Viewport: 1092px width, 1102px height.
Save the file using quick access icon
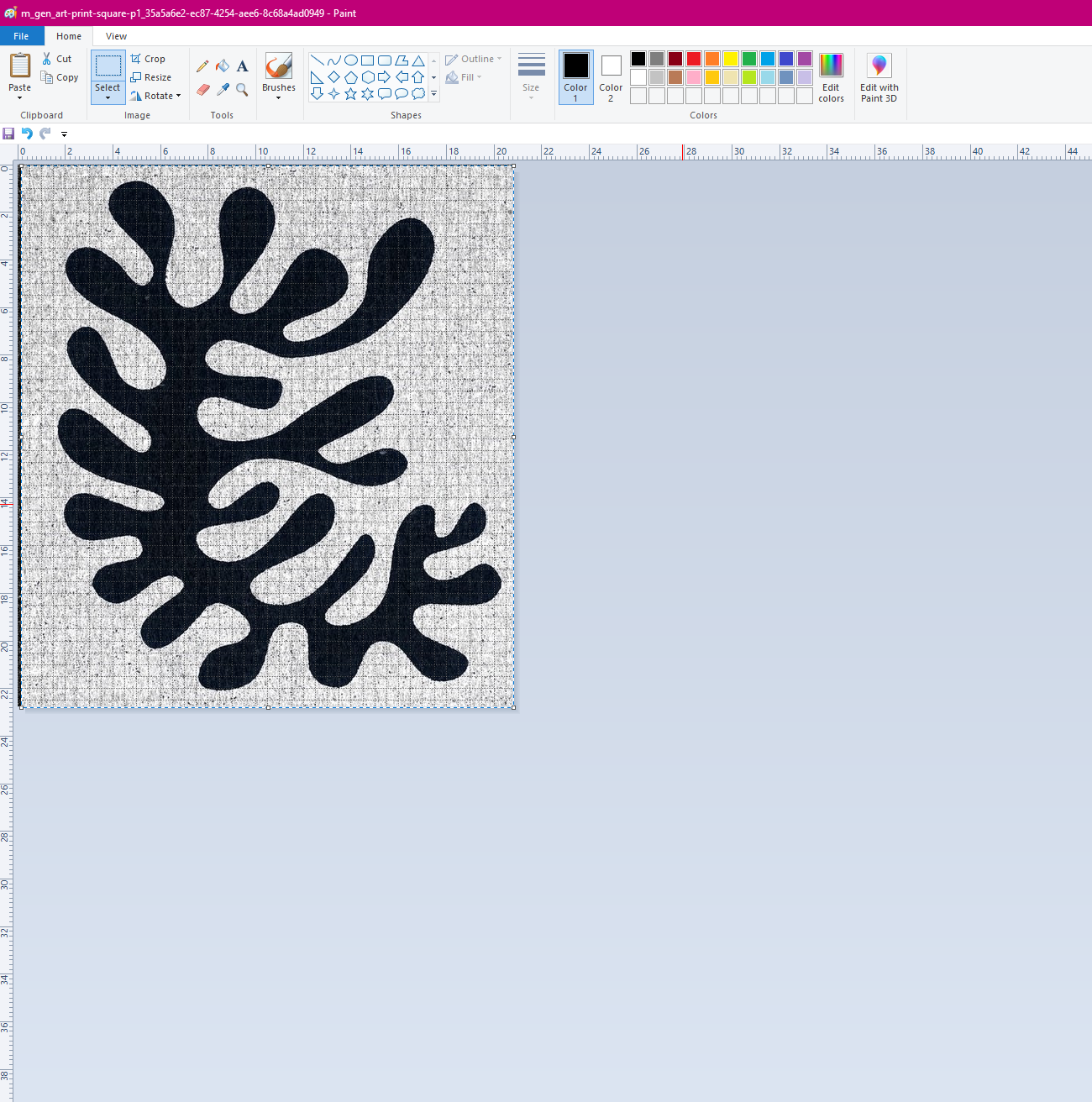8,134
